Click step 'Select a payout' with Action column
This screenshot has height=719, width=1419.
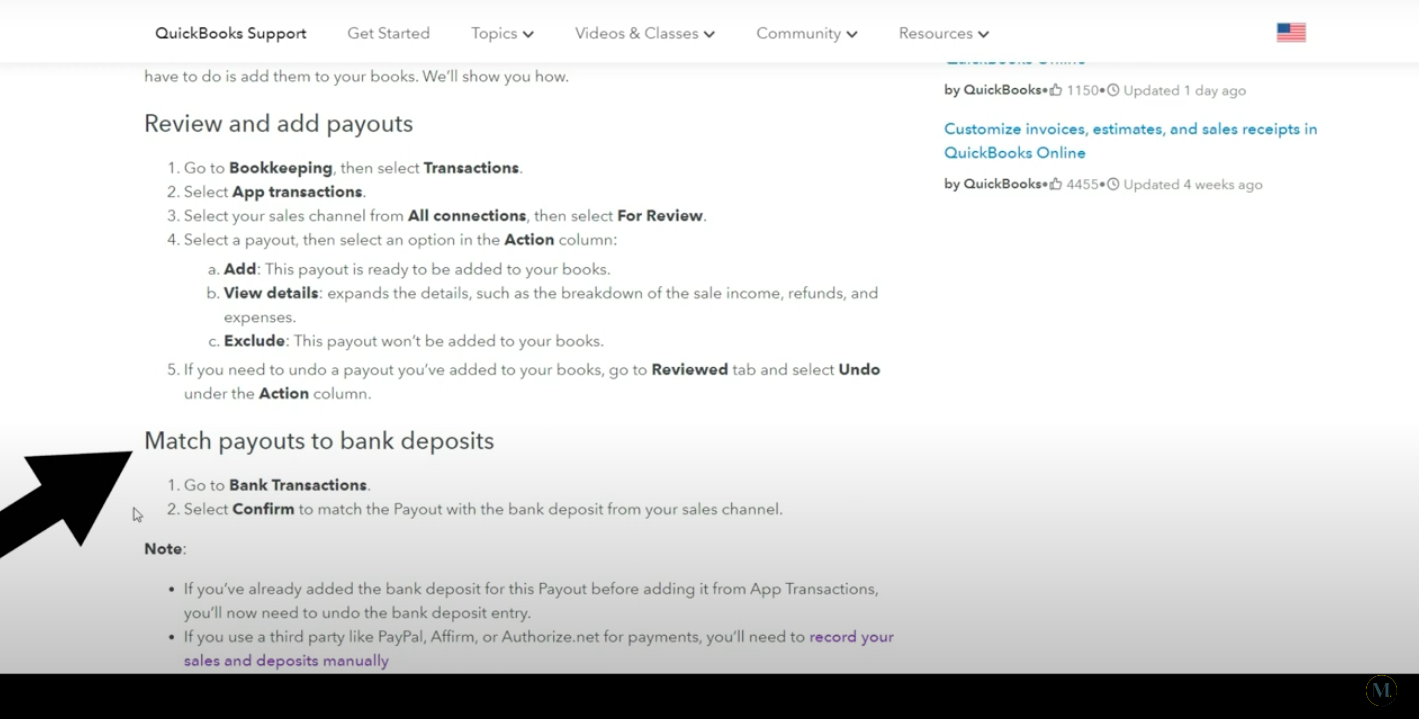click(x=400, y=240)
